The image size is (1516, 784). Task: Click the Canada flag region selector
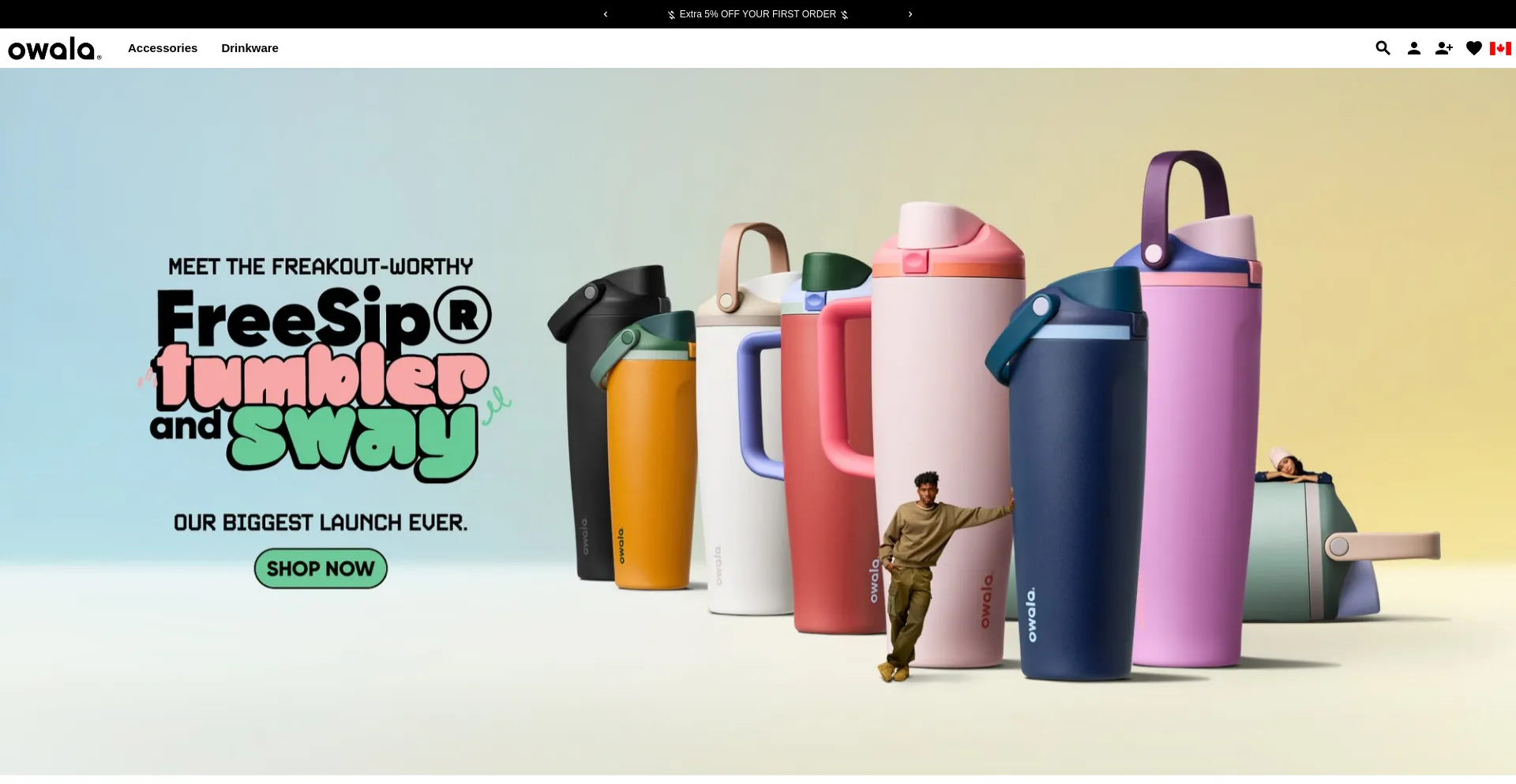[x=1500, y=48]
